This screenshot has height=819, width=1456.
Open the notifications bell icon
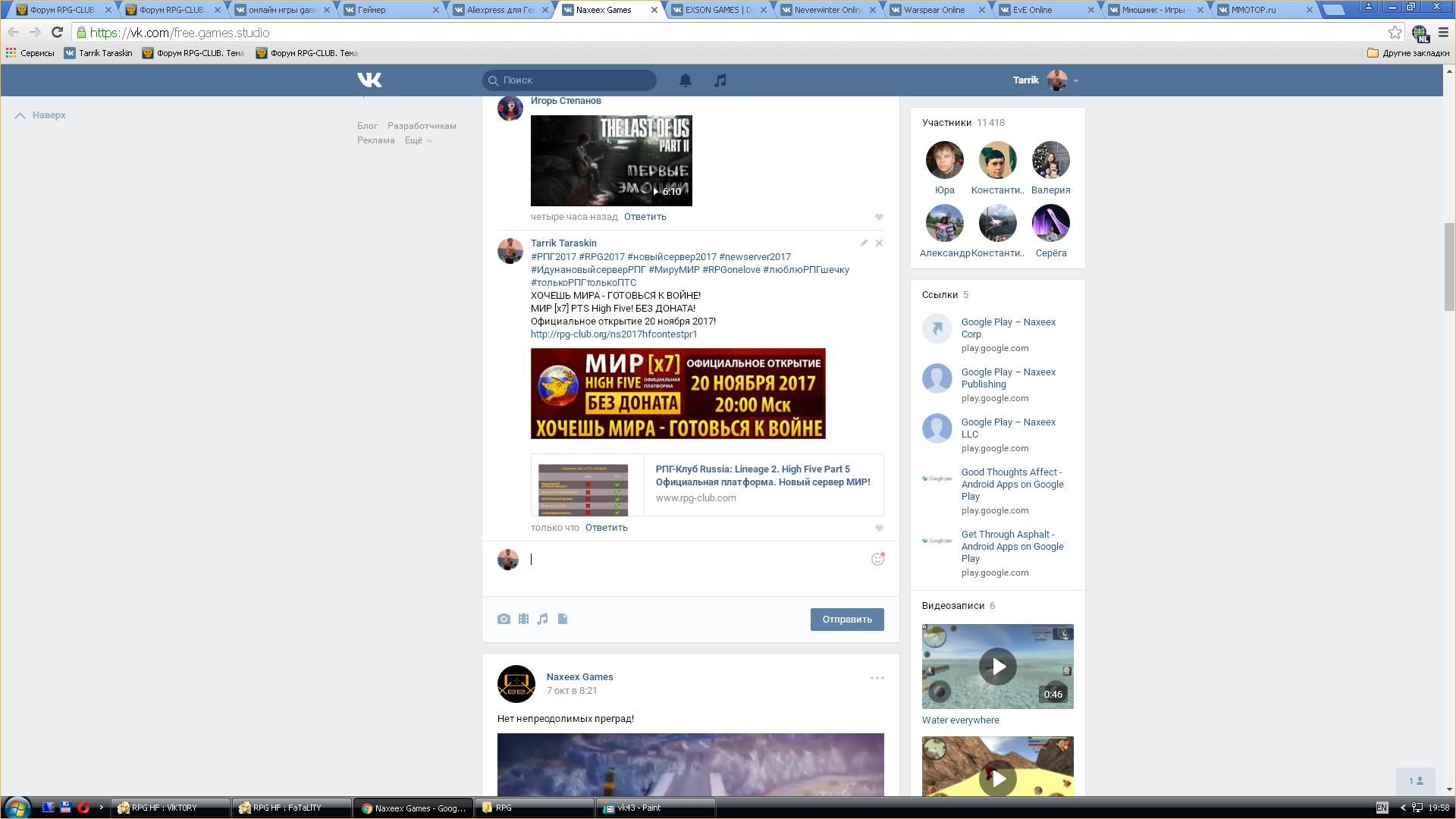685,80
